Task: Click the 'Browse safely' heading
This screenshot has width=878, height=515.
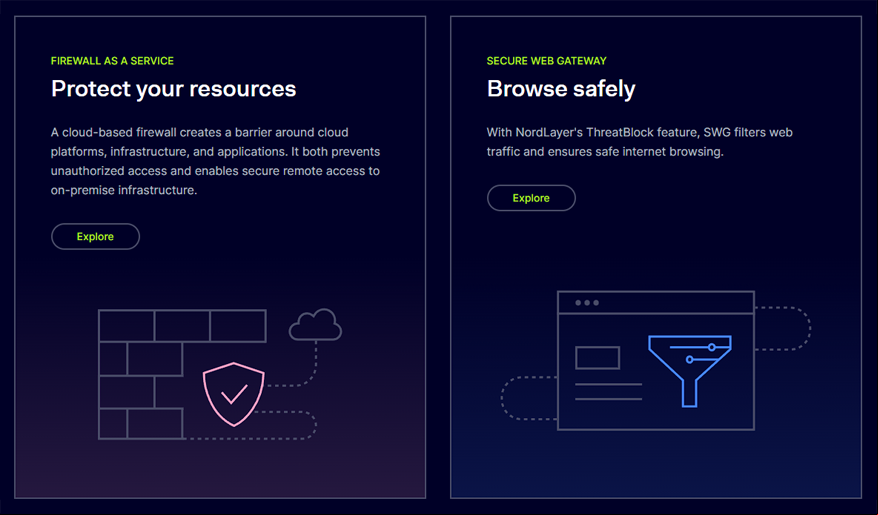Action: click(561, 88)
